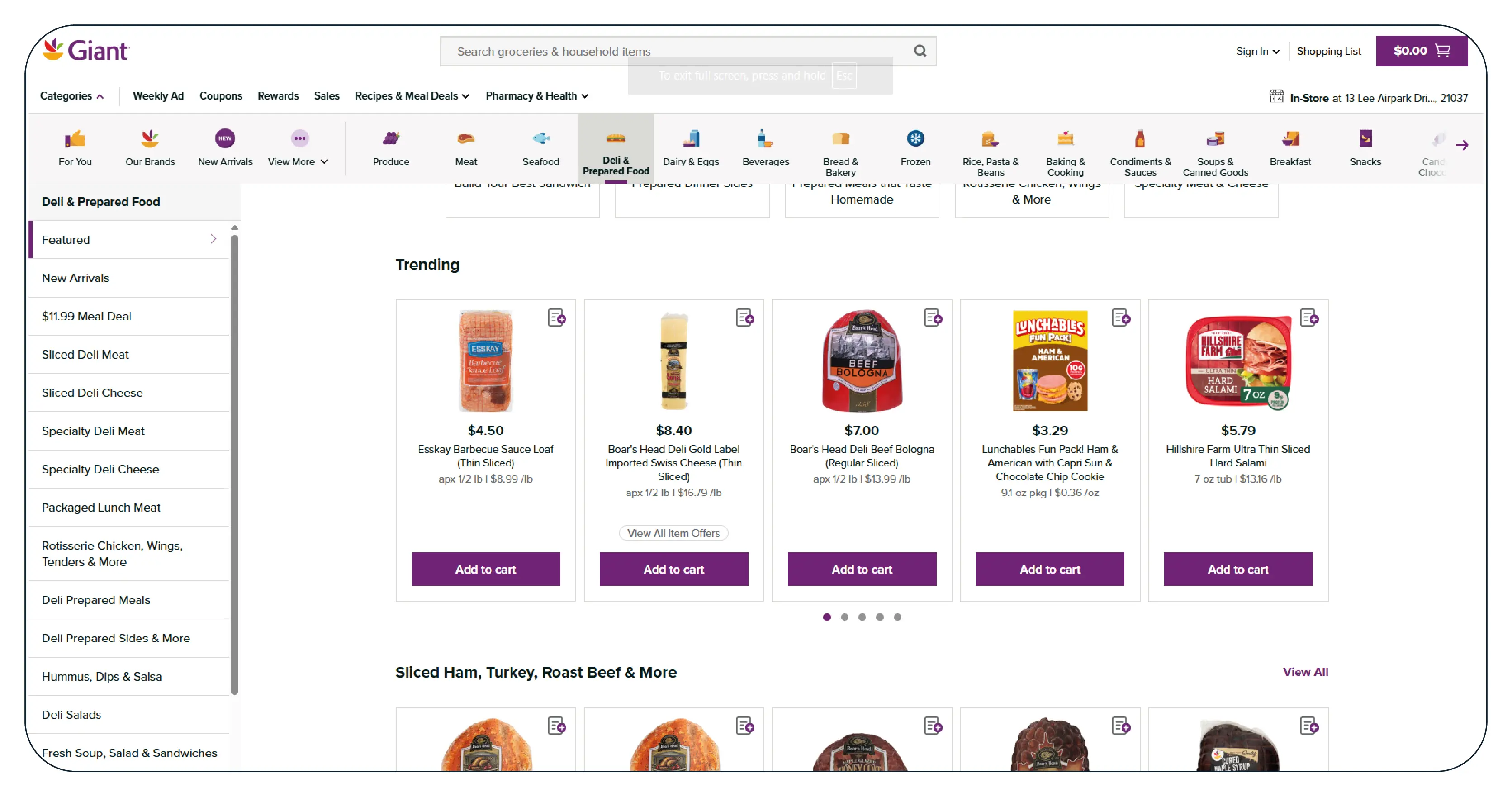This screenshot has width=1512, height=797.
Task: Select Sliced Deli Cheese in sidebar
Action: click(92, 393)
